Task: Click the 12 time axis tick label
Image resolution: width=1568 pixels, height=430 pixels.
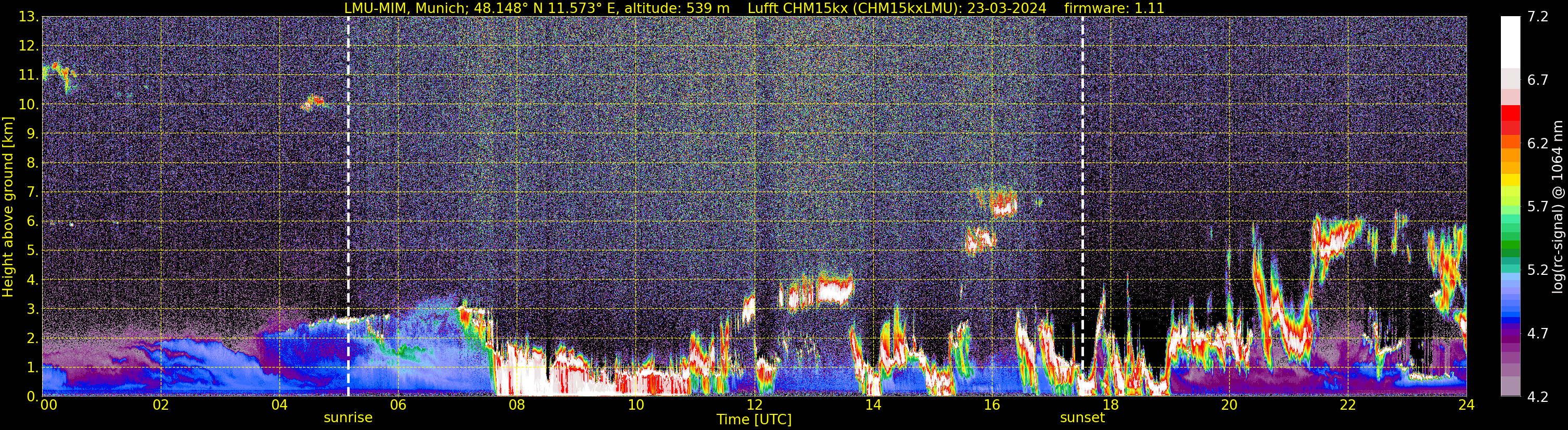Action: point(754,405)
